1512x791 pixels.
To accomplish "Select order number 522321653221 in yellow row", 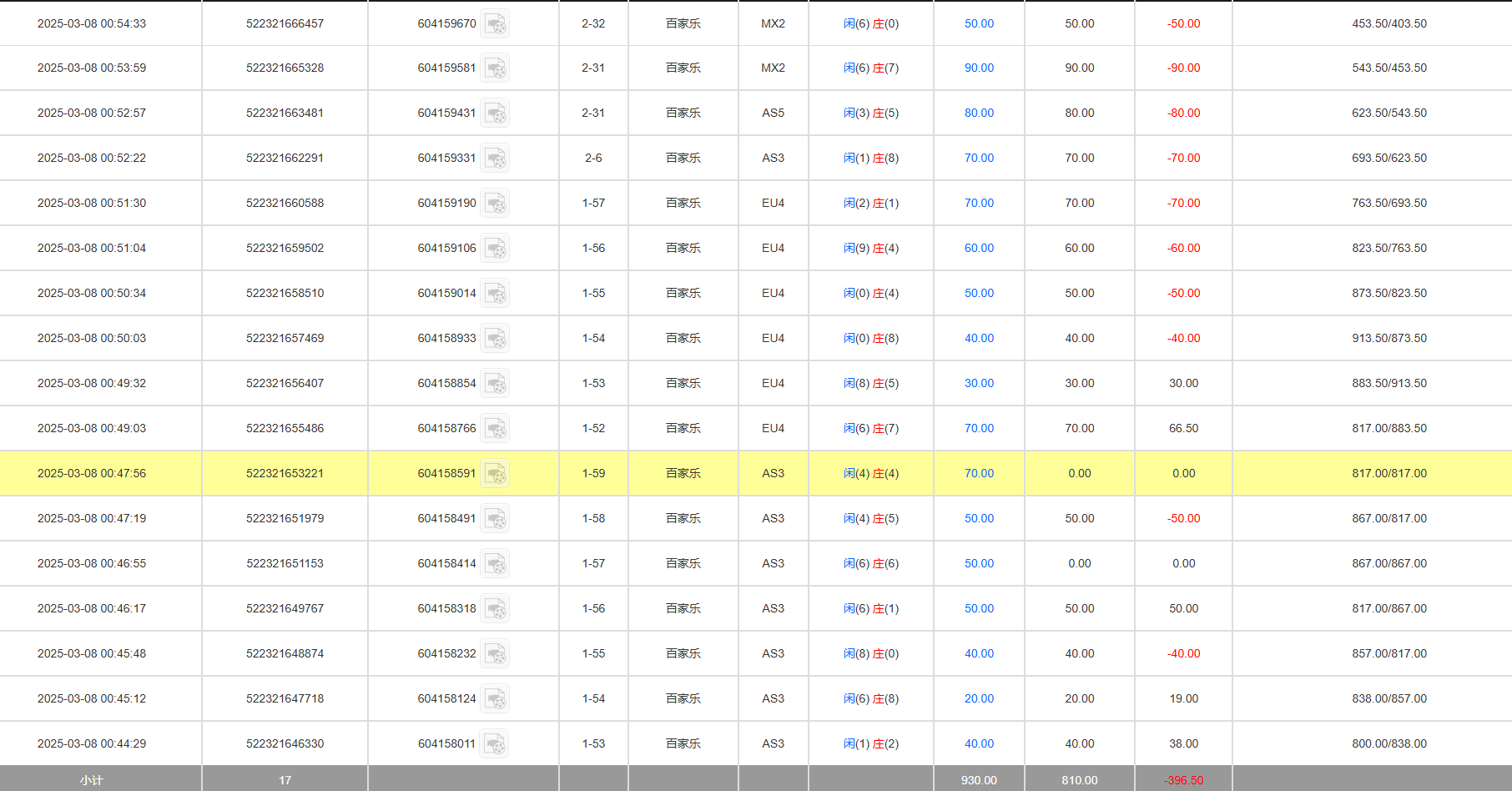I will coord(285,474).
